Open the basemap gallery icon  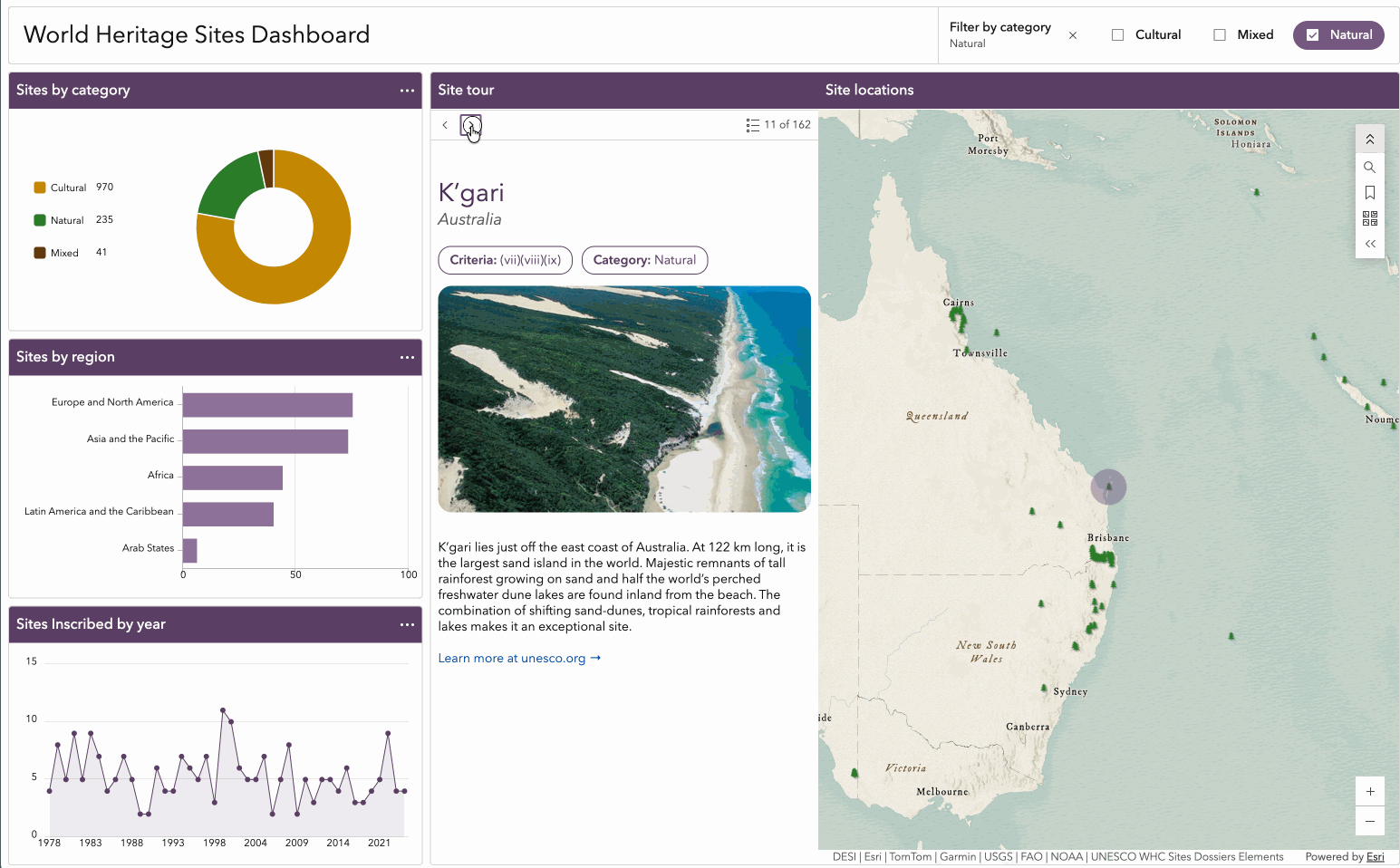pyautogui.click(x=1369, y=218)
